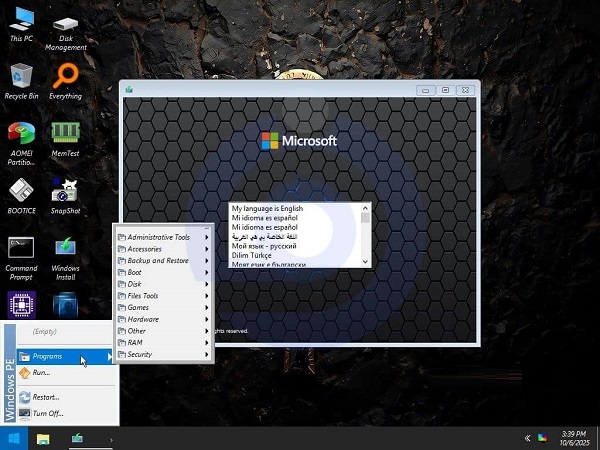Select "Dilim Türkçe" language option
The width and height of the screenshot is (600, 450).
[295, 255]
